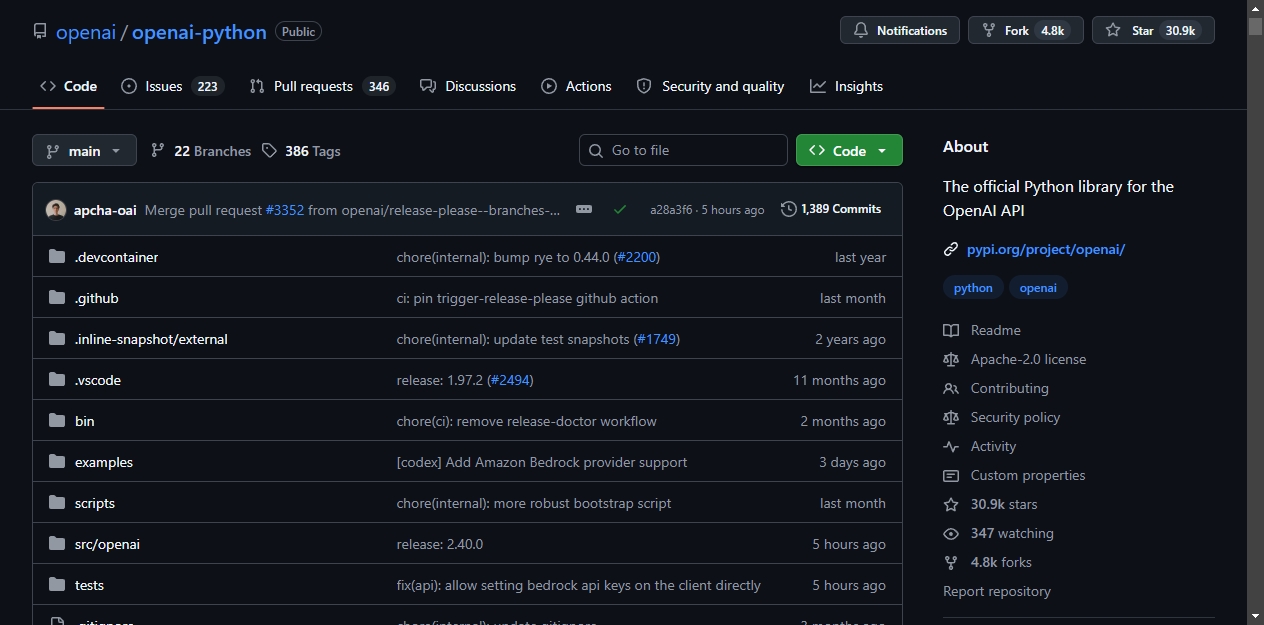Go to the Discussions tab
This screenshot has height=625, width=1264.
coord(468,86)
